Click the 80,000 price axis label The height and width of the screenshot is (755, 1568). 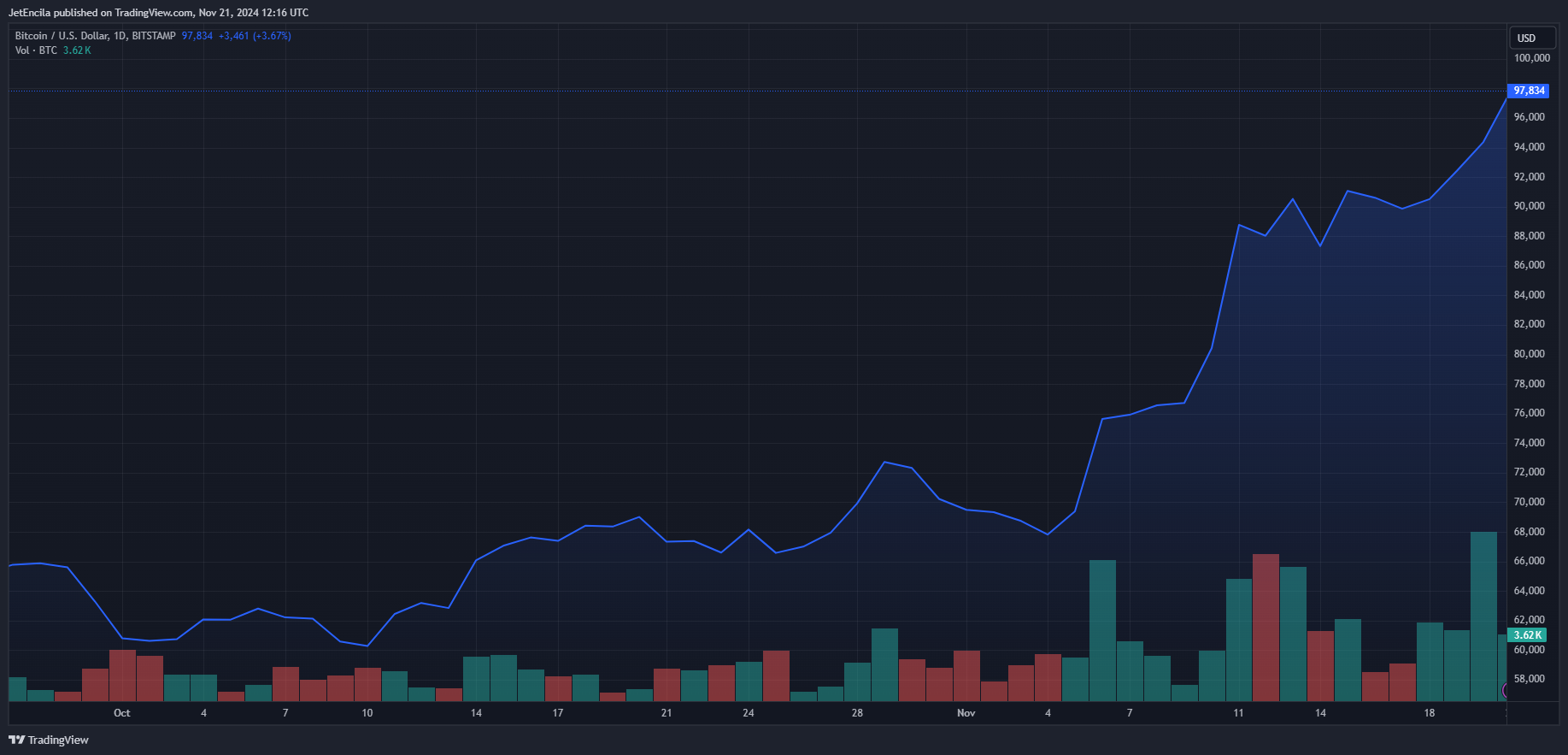1529,354
